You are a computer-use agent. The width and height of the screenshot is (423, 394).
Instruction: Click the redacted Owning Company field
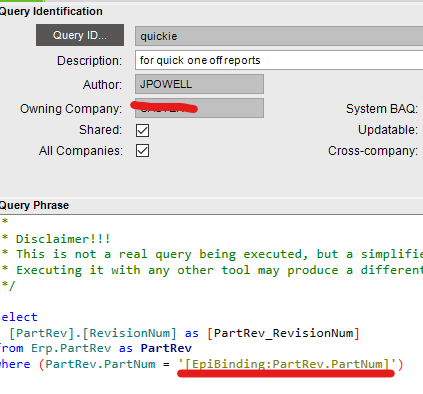pos(199,108)
